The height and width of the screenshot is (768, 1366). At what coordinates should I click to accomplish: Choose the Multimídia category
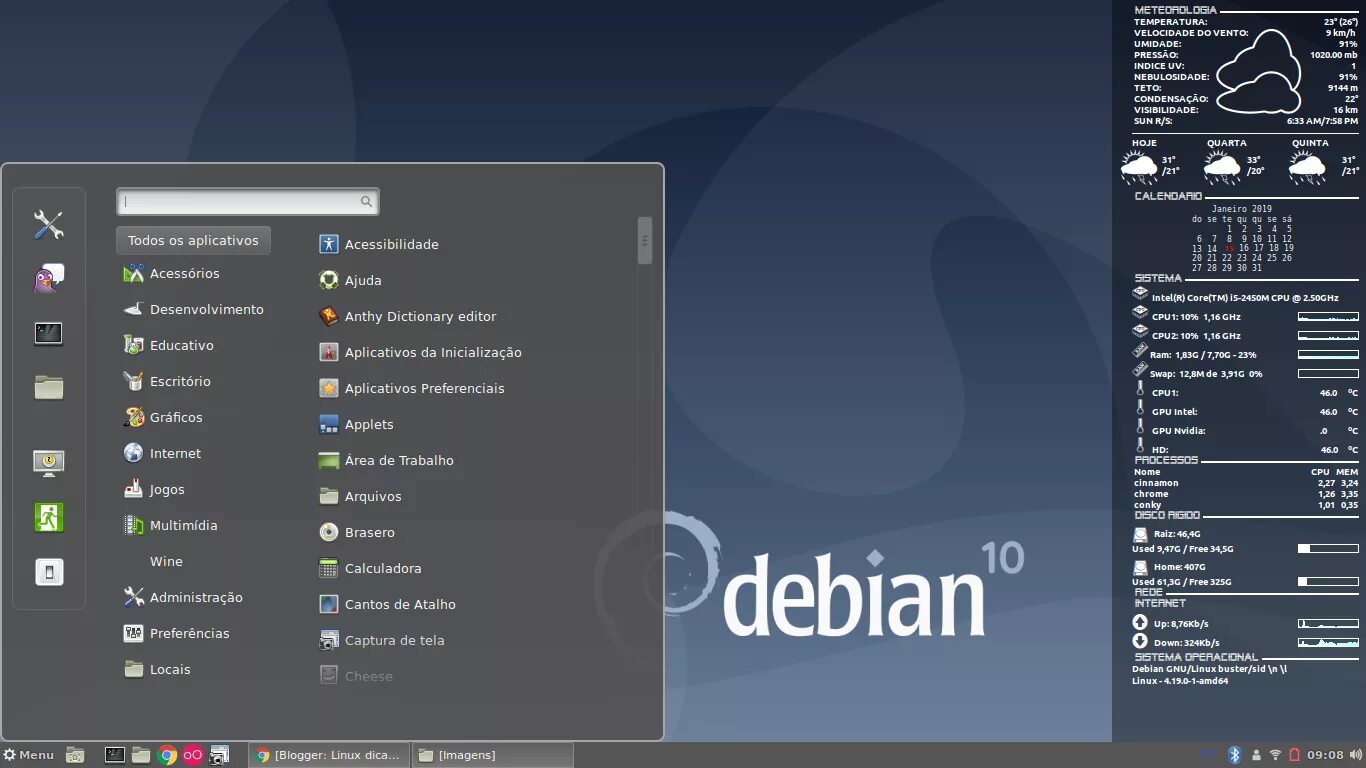tap(170, 525)
